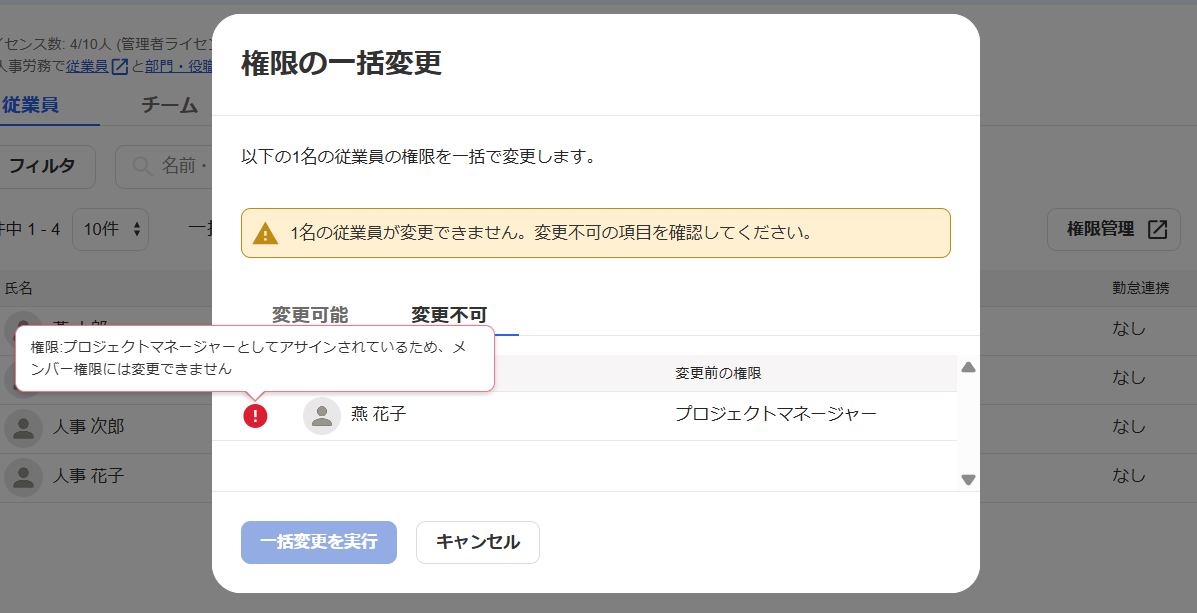Click the tooltip text about プロジェクトマネージャー
This screenshot has height=613, width=1197.
tap(249, 358)
